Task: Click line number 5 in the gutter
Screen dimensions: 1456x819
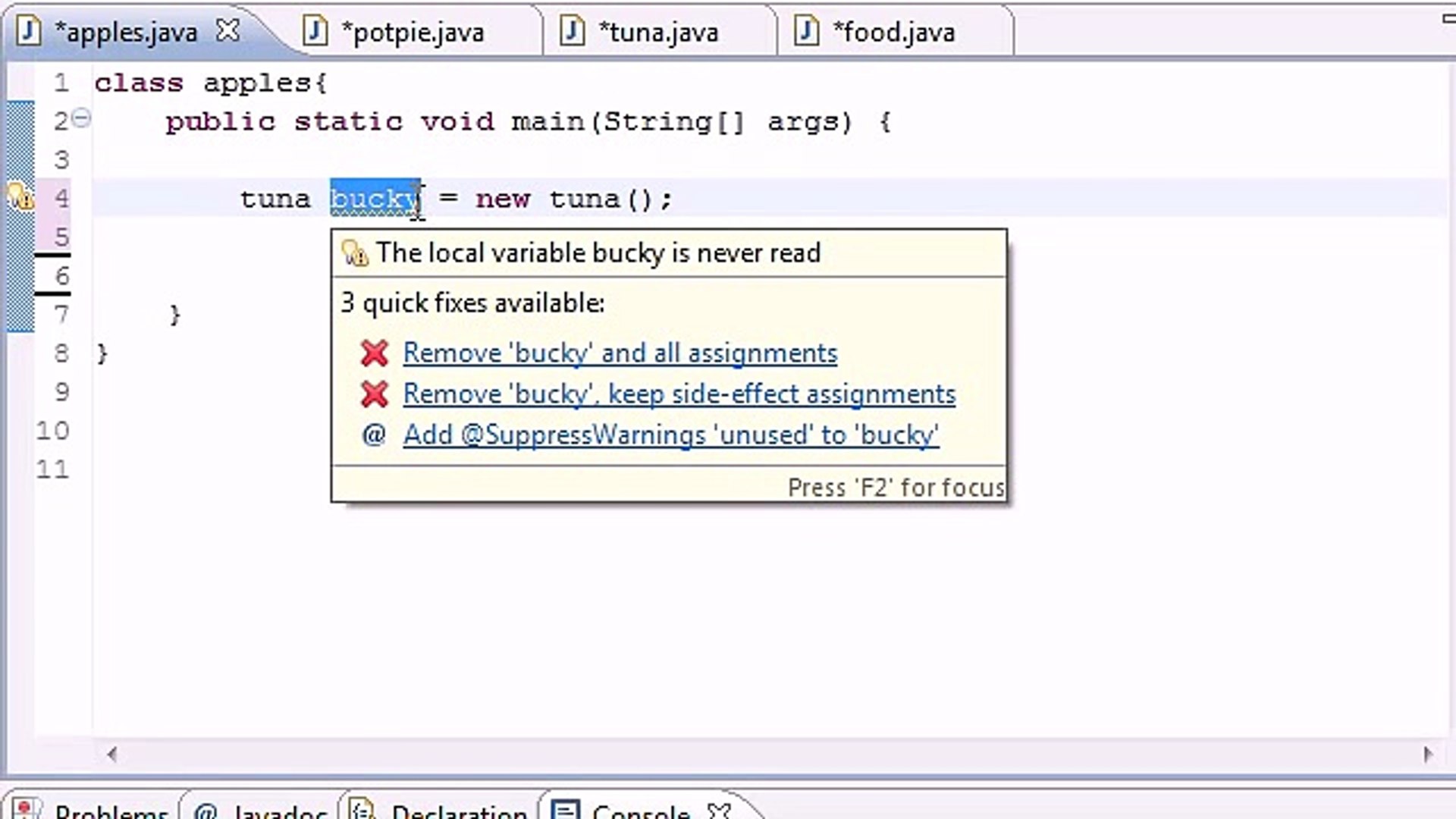Action: click(x=61, y=237)
